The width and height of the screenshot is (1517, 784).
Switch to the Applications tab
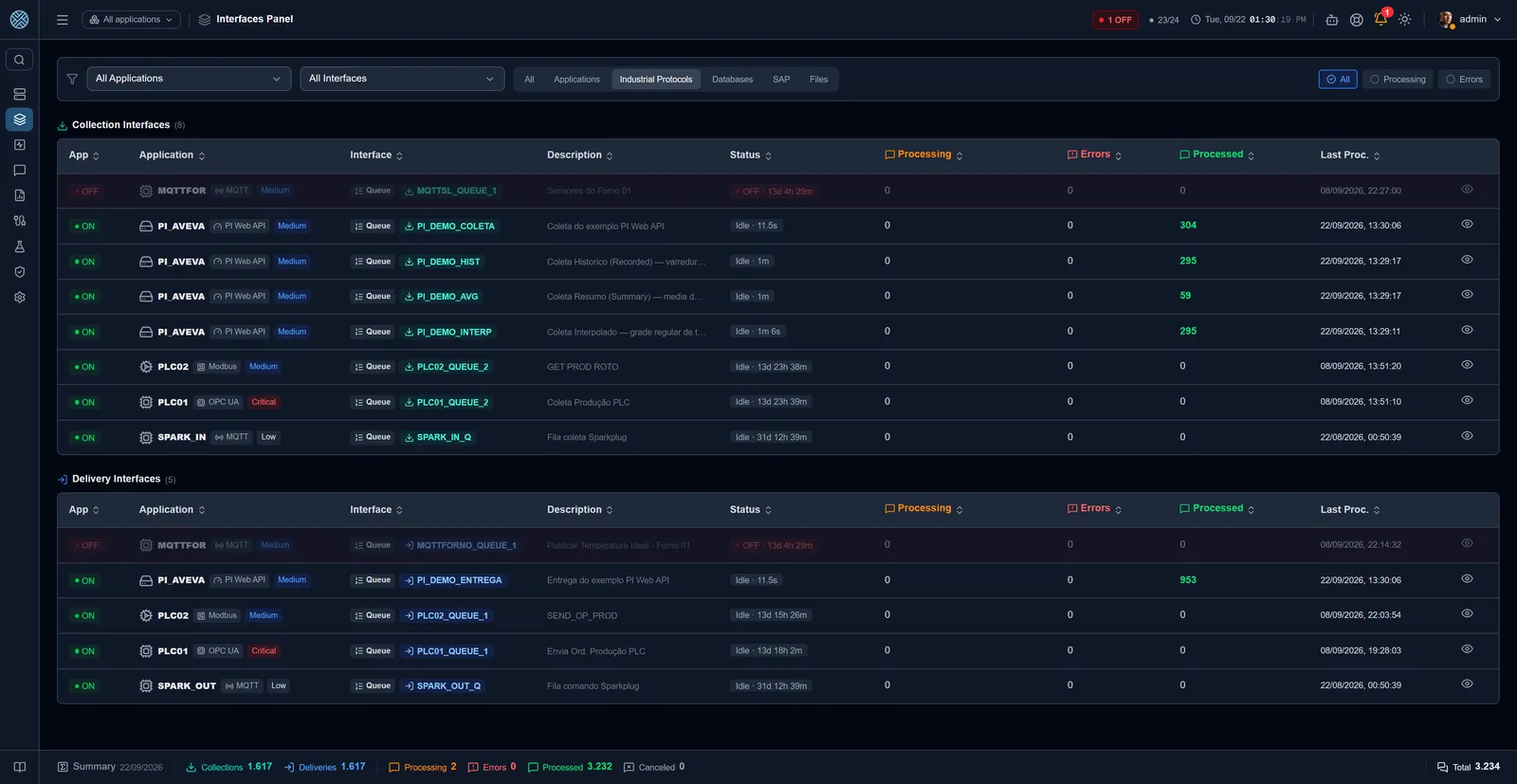click(x=576, y=80)
